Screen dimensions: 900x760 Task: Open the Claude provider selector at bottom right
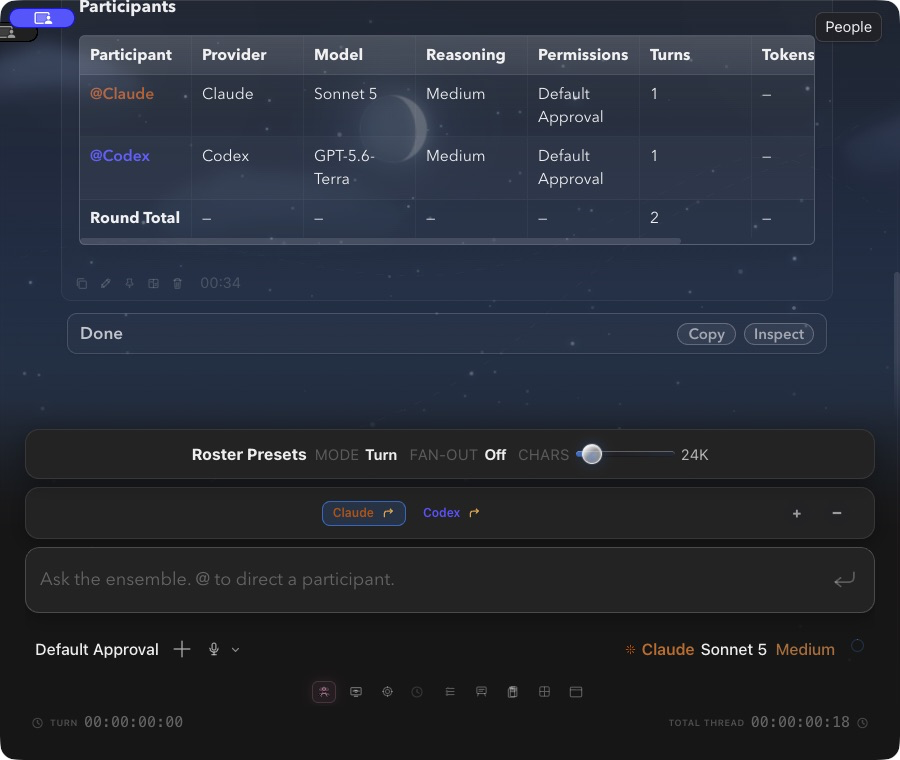[668, 649]
